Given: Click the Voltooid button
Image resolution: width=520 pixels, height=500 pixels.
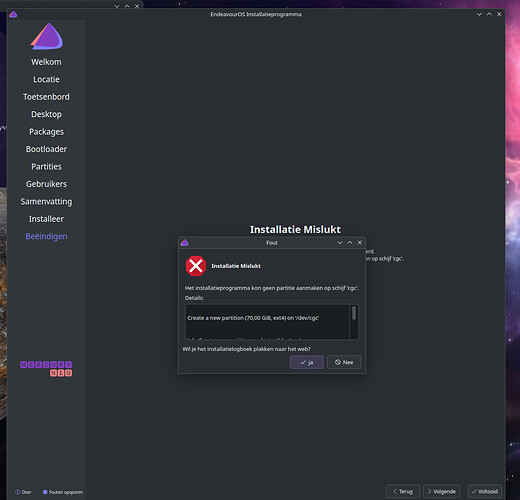Looking at the screenshot, I should 485,491.
